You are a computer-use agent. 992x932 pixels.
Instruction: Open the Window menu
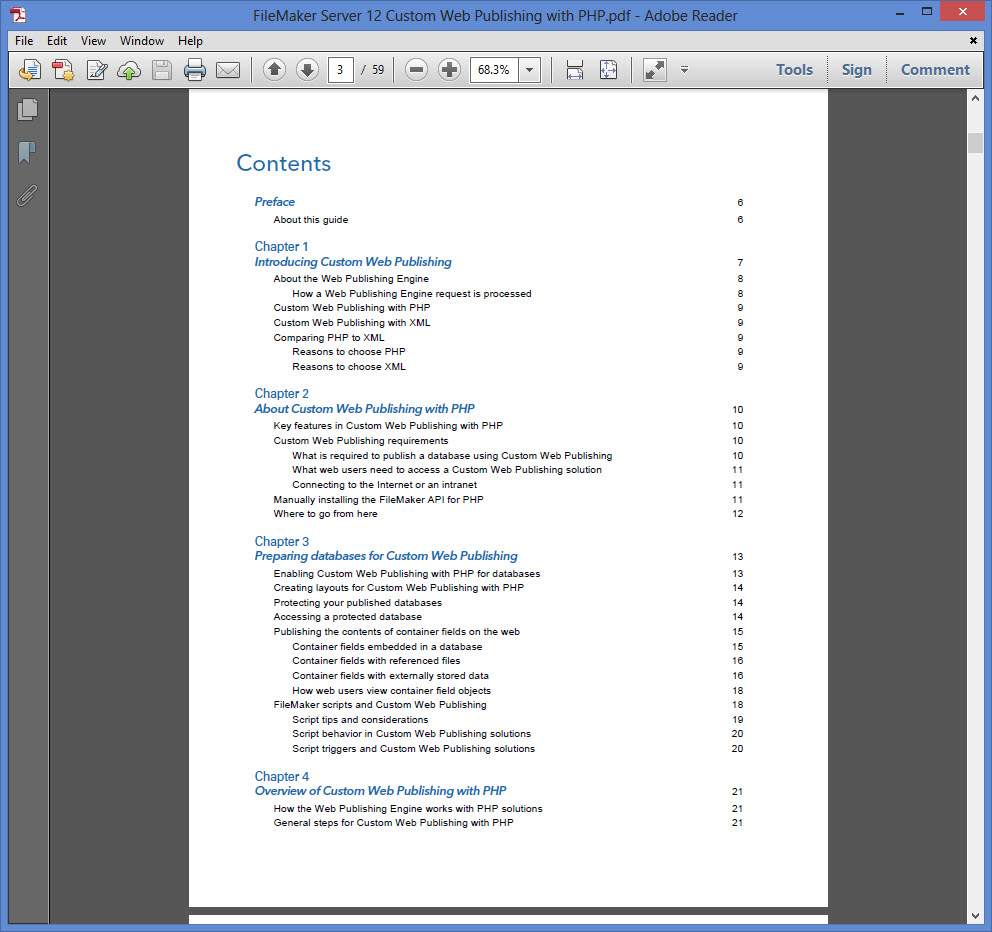[142, 40]
